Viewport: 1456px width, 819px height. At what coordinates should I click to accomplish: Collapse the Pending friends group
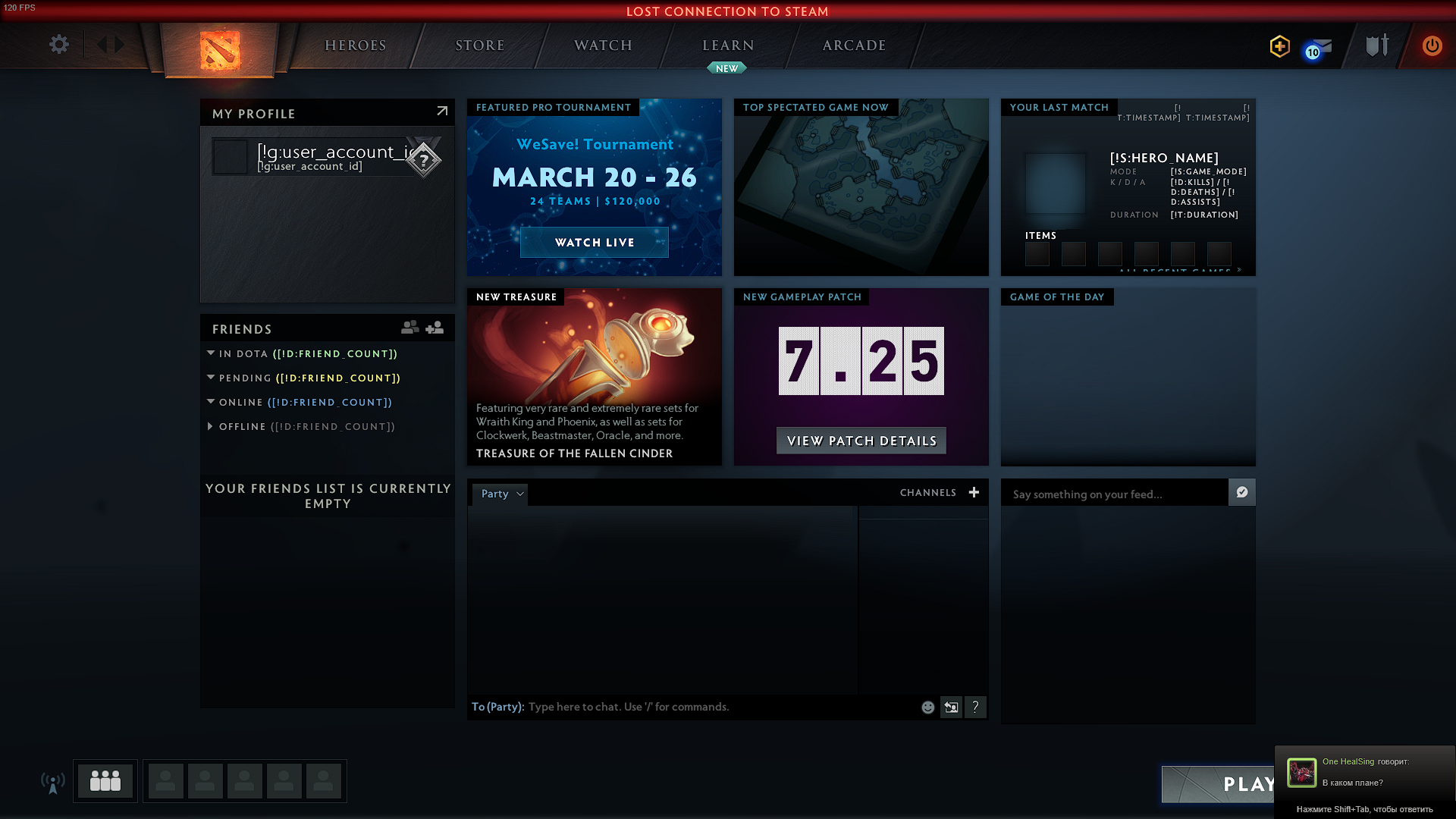211,377
